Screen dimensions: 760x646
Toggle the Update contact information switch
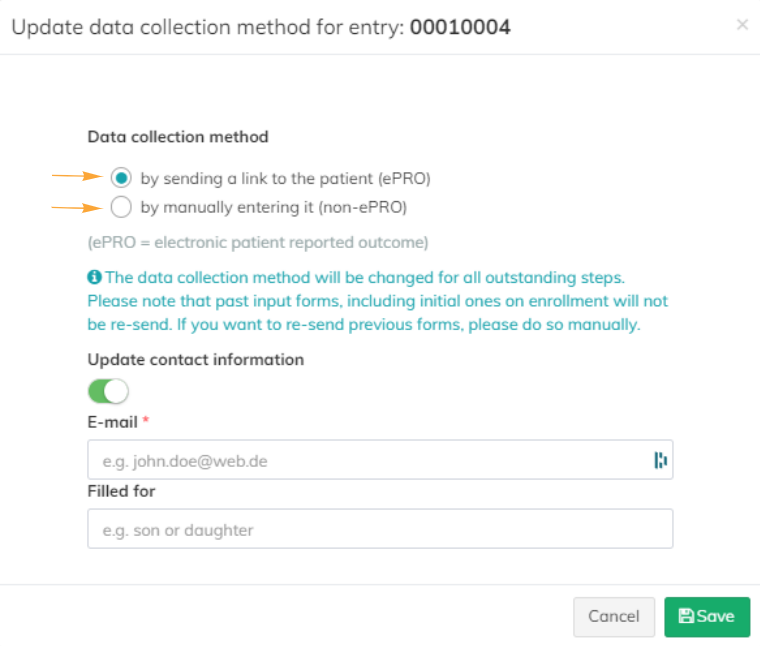pos(108,391)
